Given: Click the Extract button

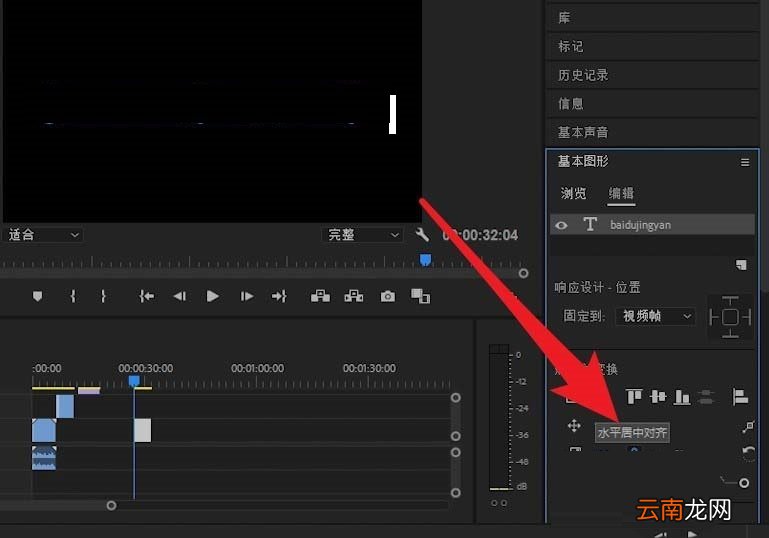Looking at the screenshot, I should 354,296.
